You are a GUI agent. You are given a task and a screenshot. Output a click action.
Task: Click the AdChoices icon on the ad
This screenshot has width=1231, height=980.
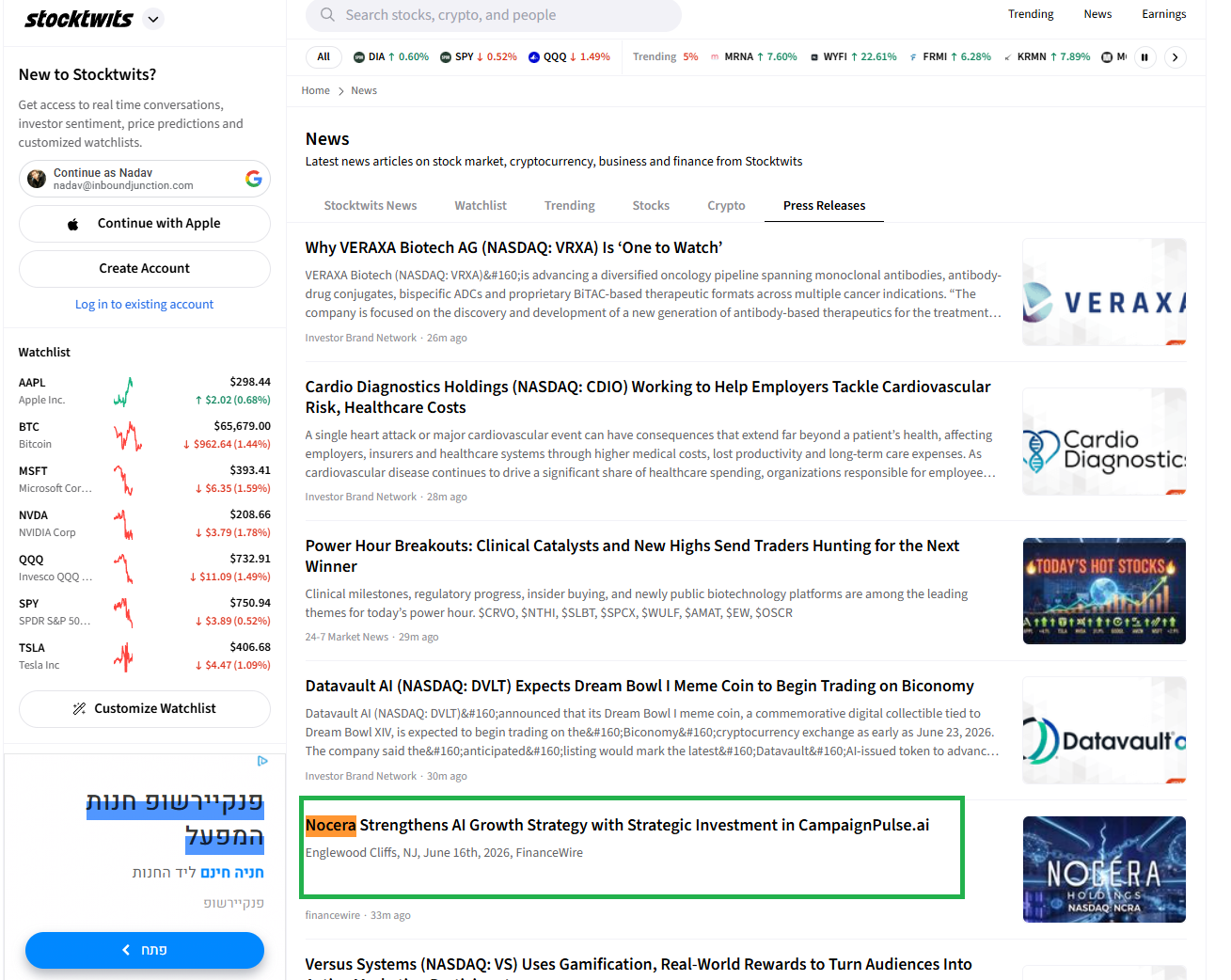pyautogui.click(x=262, y=761)
